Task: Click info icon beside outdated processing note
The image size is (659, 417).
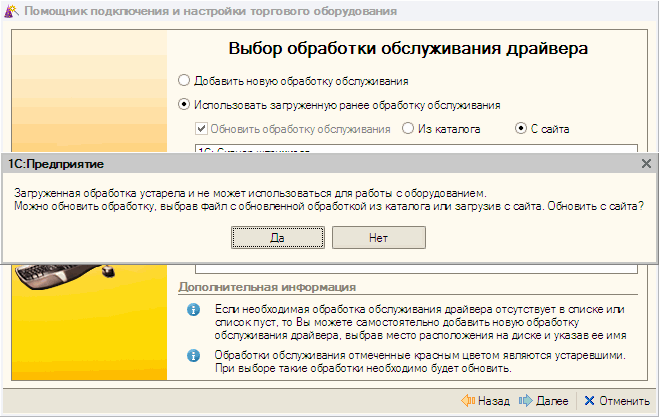Action: [x=194, y=356]
